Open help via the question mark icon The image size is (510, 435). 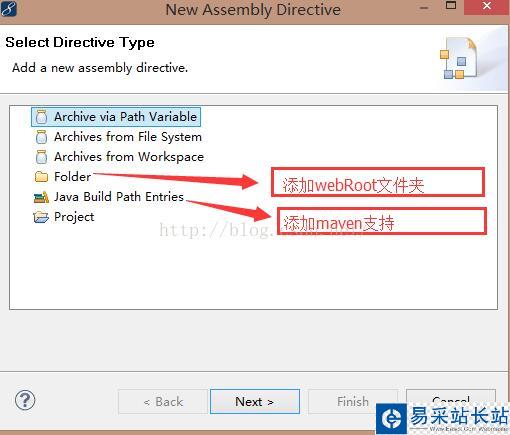(x=25, y=400)
